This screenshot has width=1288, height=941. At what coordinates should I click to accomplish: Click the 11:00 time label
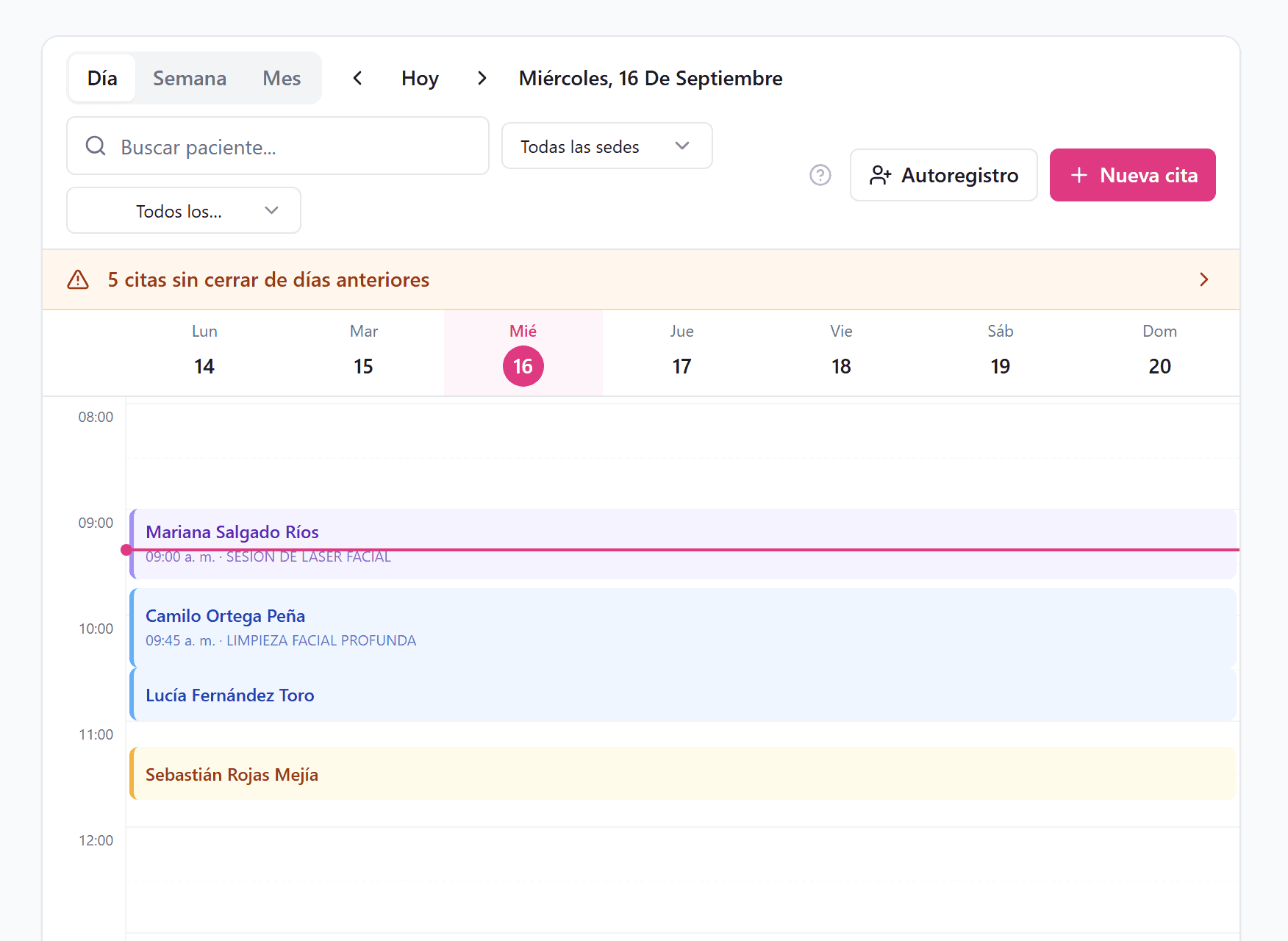coord(96,734)
